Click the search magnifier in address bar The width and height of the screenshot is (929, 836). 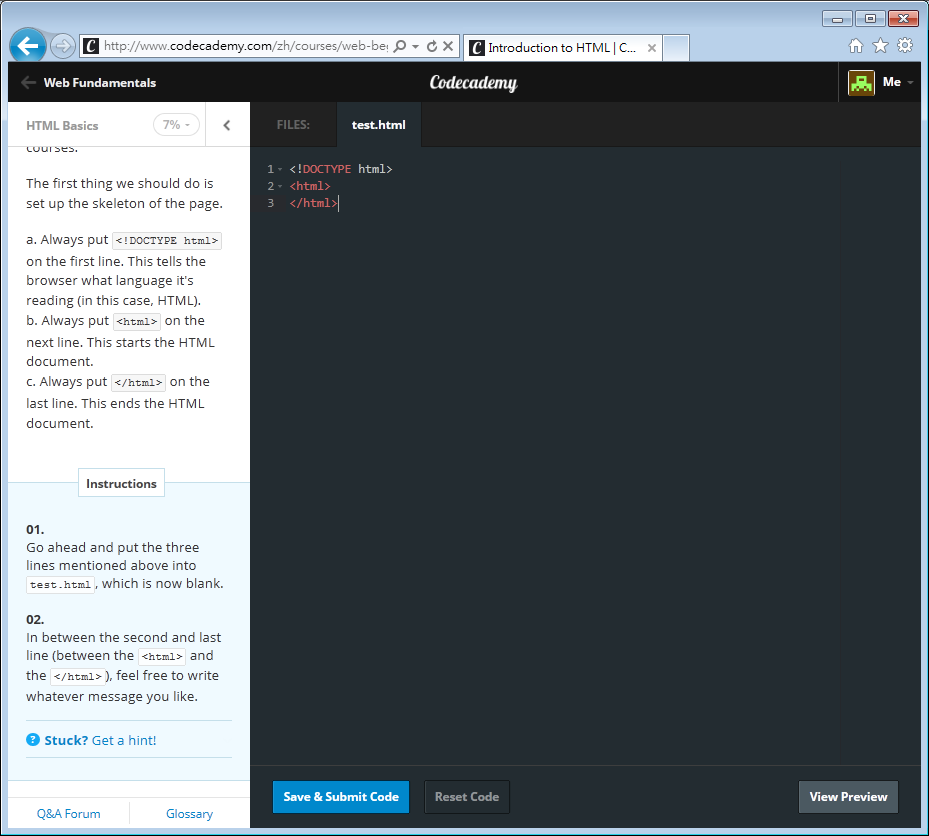[400, 46]
